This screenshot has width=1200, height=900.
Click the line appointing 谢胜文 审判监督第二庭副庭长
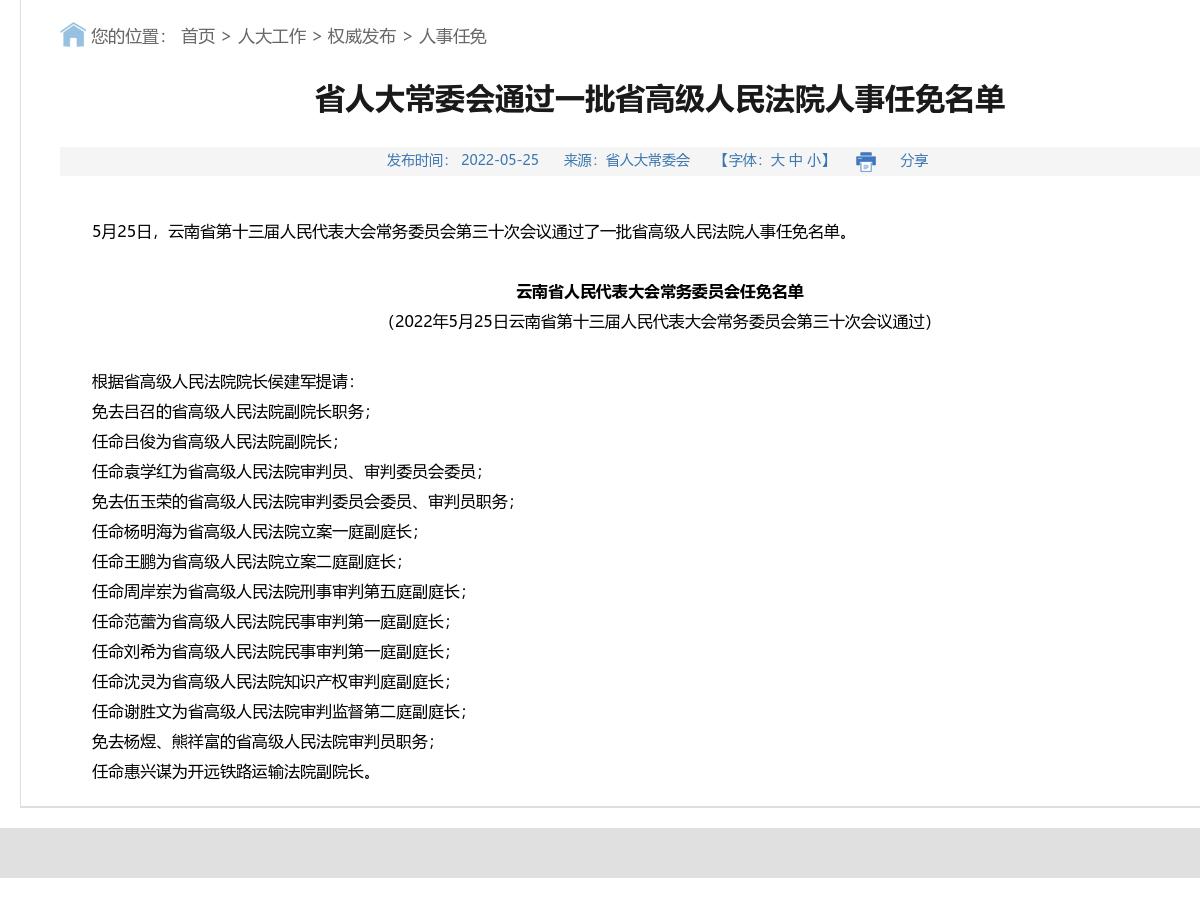280,712
